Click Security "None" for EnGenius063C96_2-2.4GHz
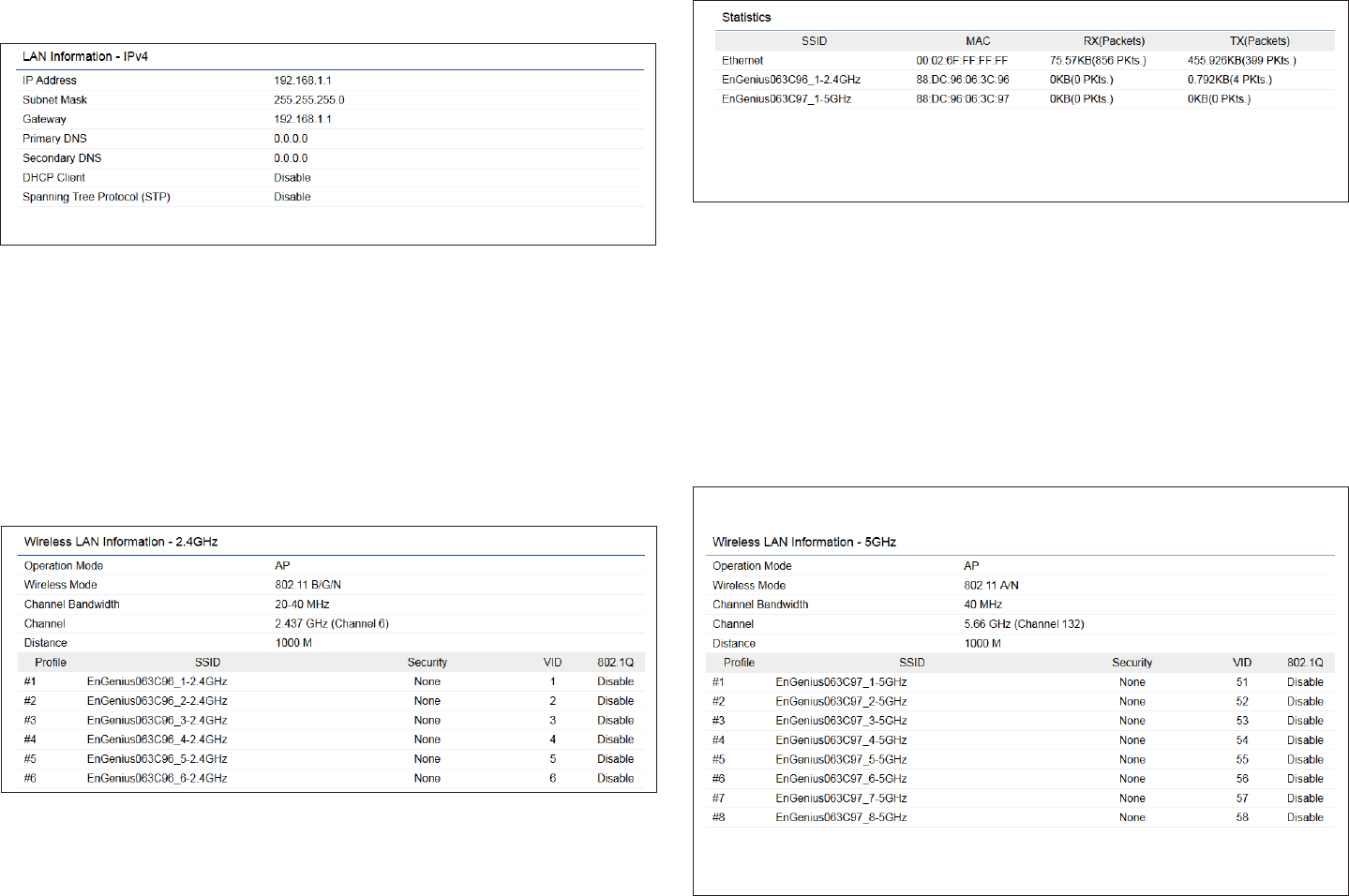 427,701
